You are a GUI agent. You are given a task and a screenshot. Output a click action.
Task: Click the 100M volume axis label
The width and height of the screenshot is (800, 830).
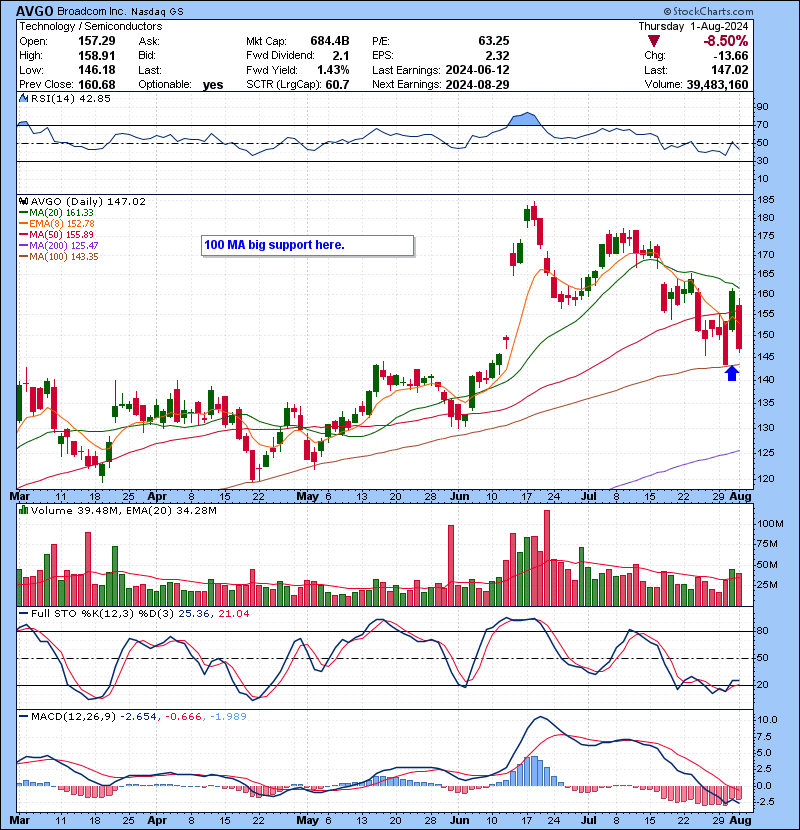click(770, 524)
